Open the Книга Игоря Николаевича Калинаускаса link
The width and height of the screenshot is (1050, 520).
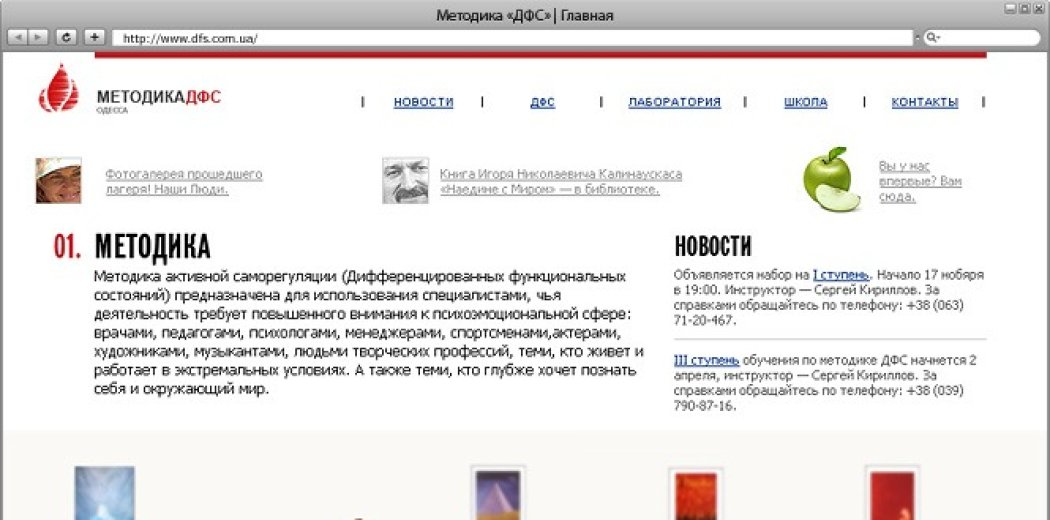(x=560, y=181)
